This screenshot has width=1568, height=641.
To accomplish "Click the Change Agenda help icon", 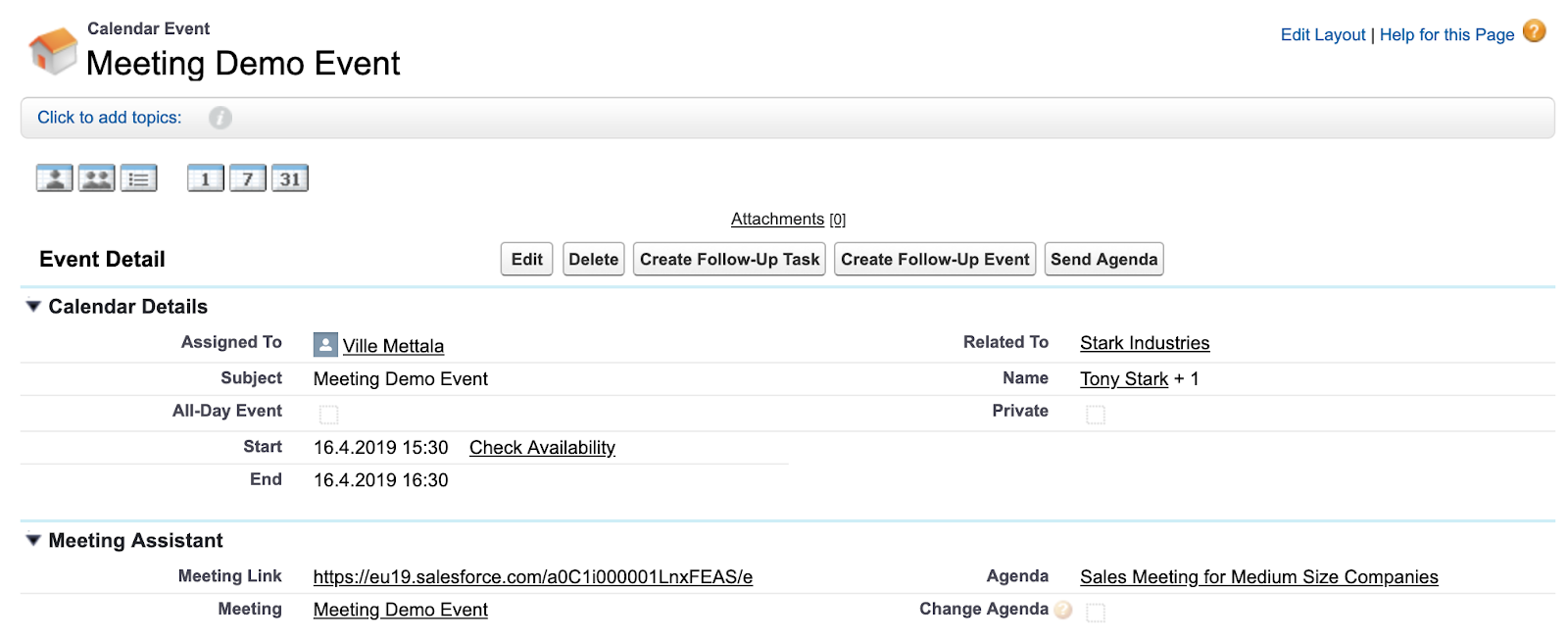I will click(x=1063, y=610).
